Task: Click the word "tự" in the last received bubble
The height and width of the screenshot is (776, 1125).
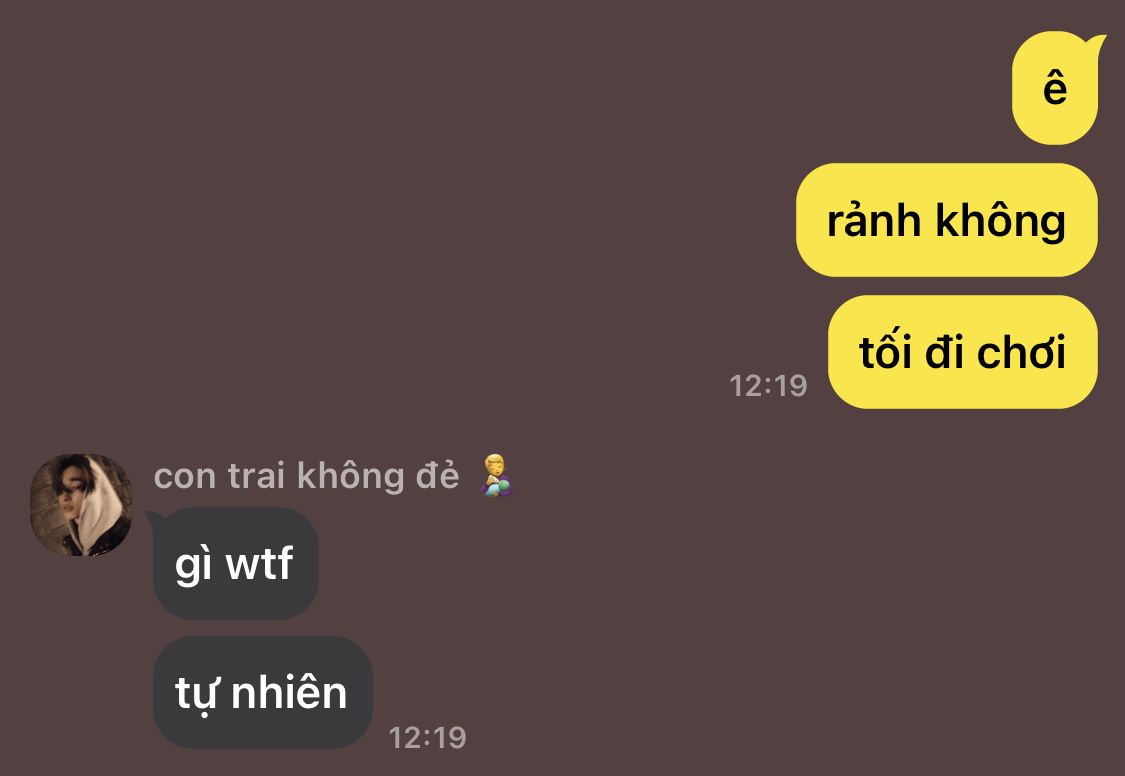Action: (x=195, y=695)
